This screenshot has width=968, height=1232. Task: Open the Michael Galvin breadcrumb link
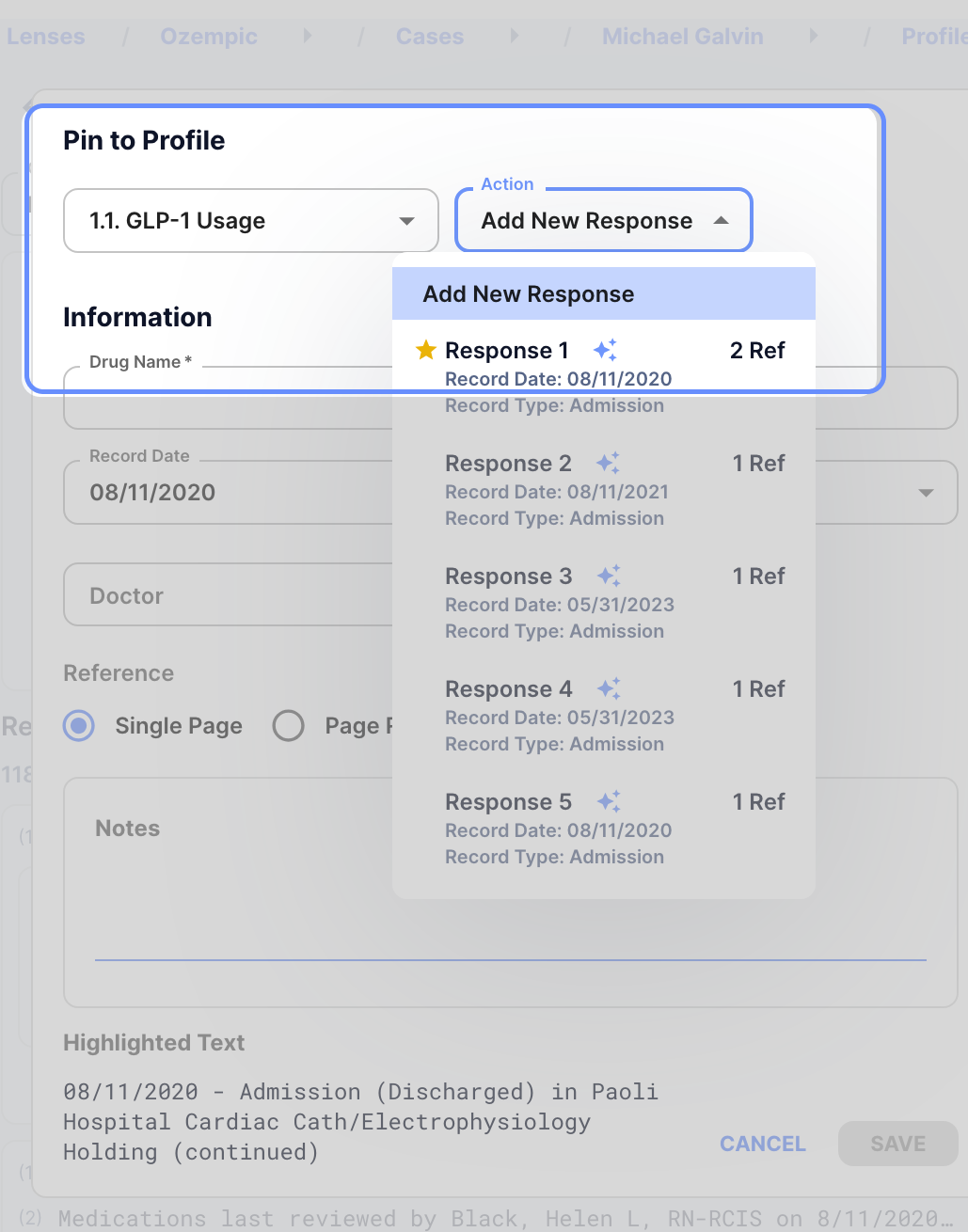coord(683,36)
